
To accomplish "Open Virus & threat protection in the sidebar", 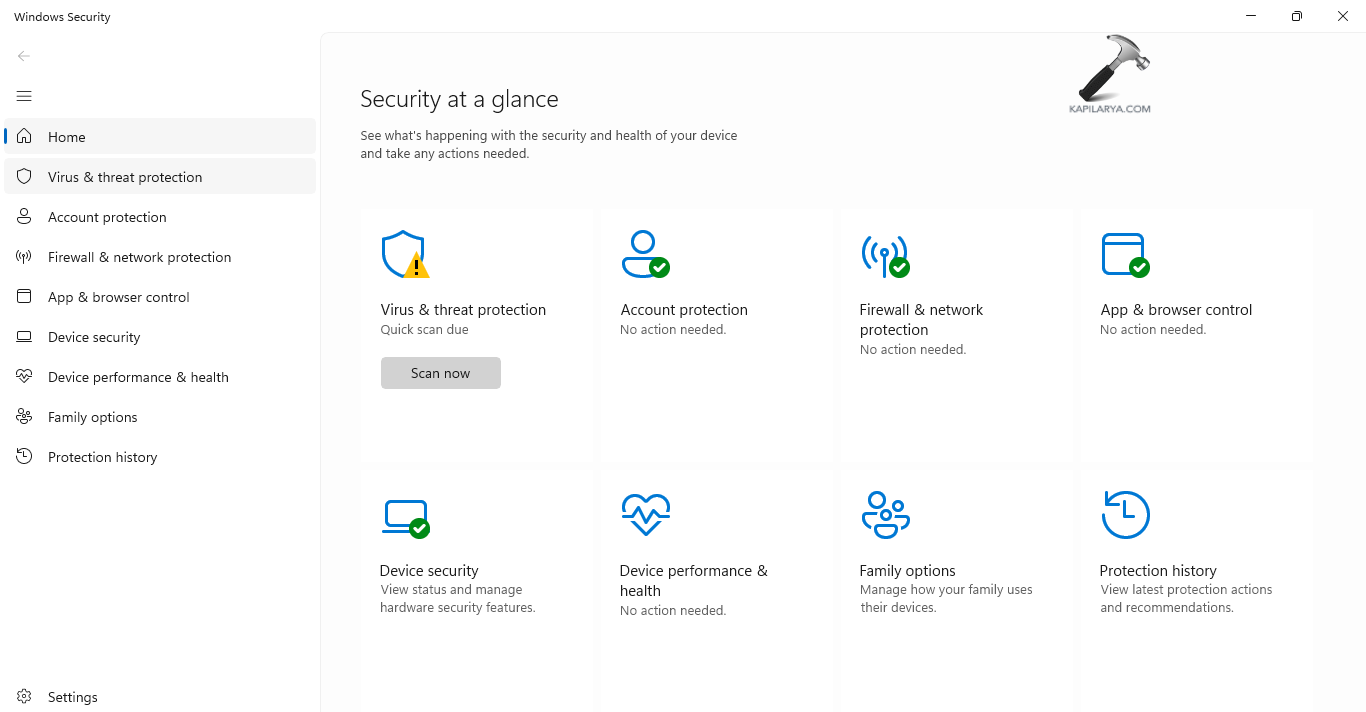I will tap(125, 177).
